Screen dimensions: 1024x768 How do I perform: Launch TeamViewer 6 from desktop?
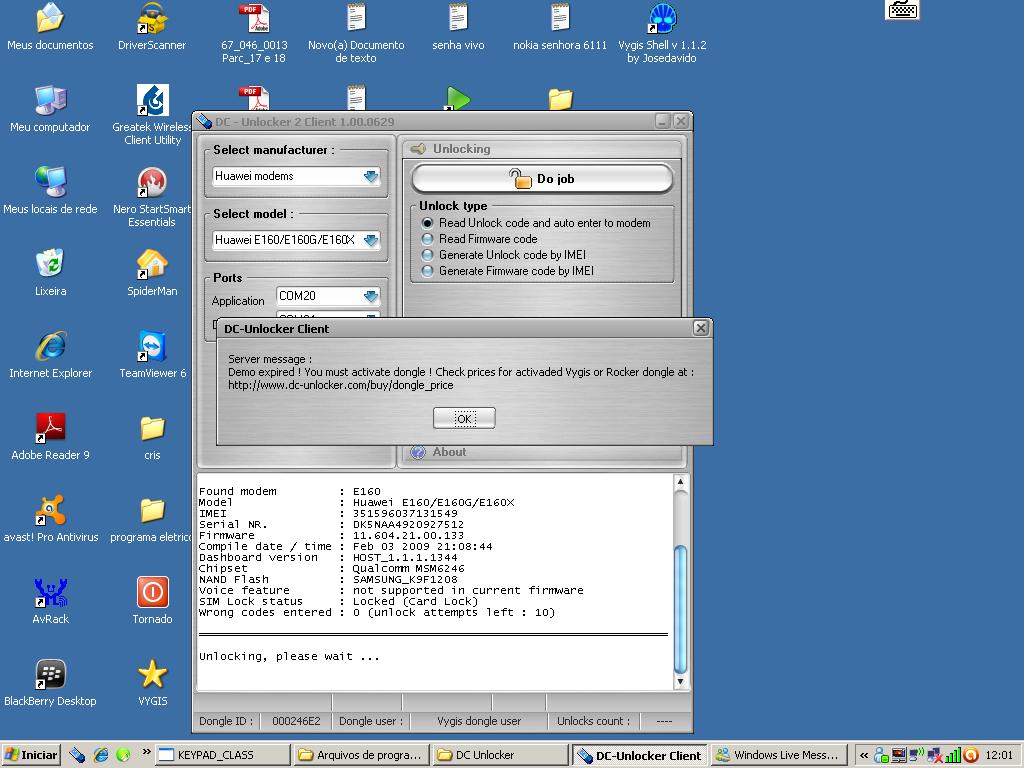pos(152,347)
